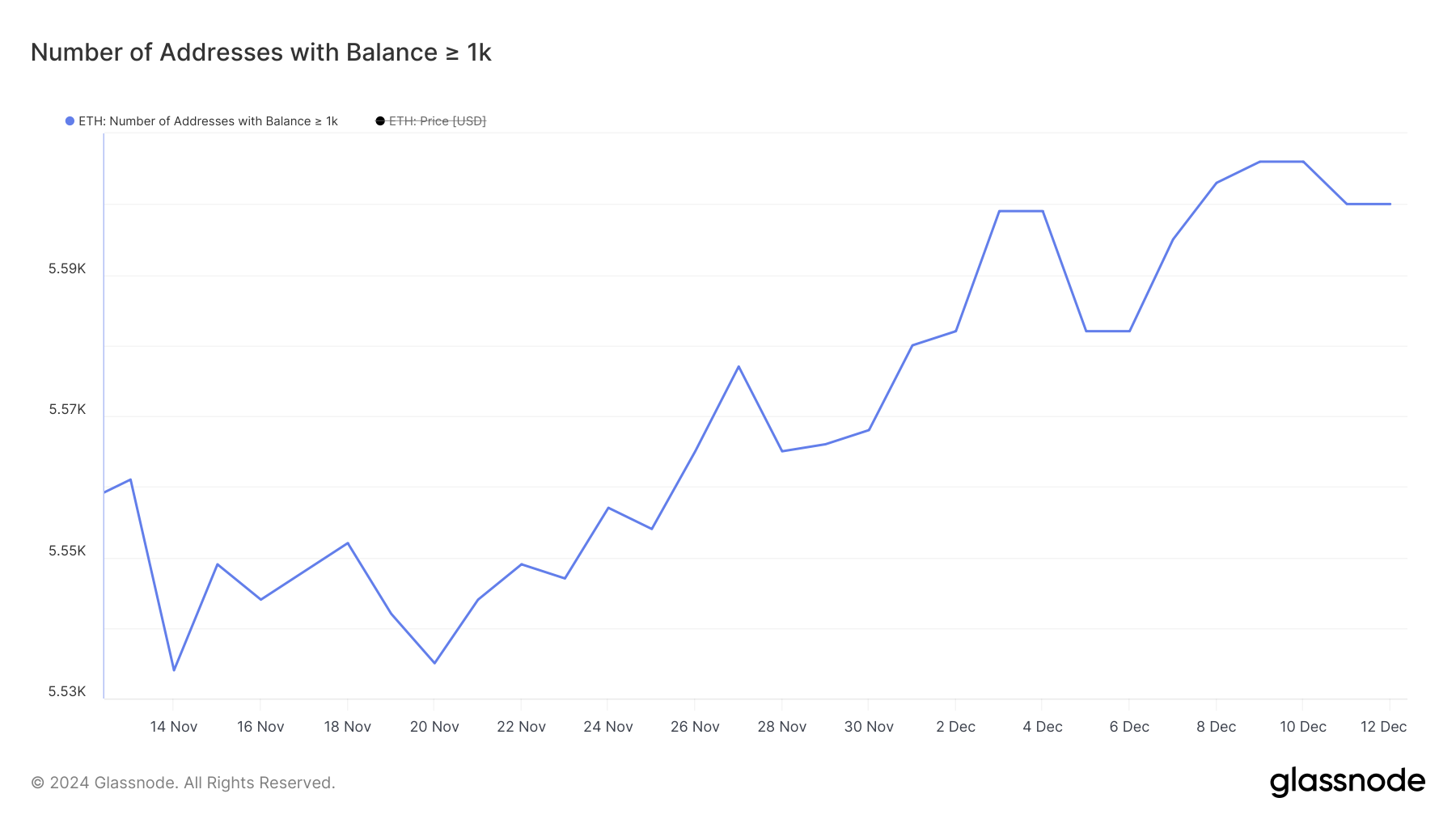Click the blue legend dot for ETH addresses
This screenshot has width=1456, height=819.
(70, 121)
